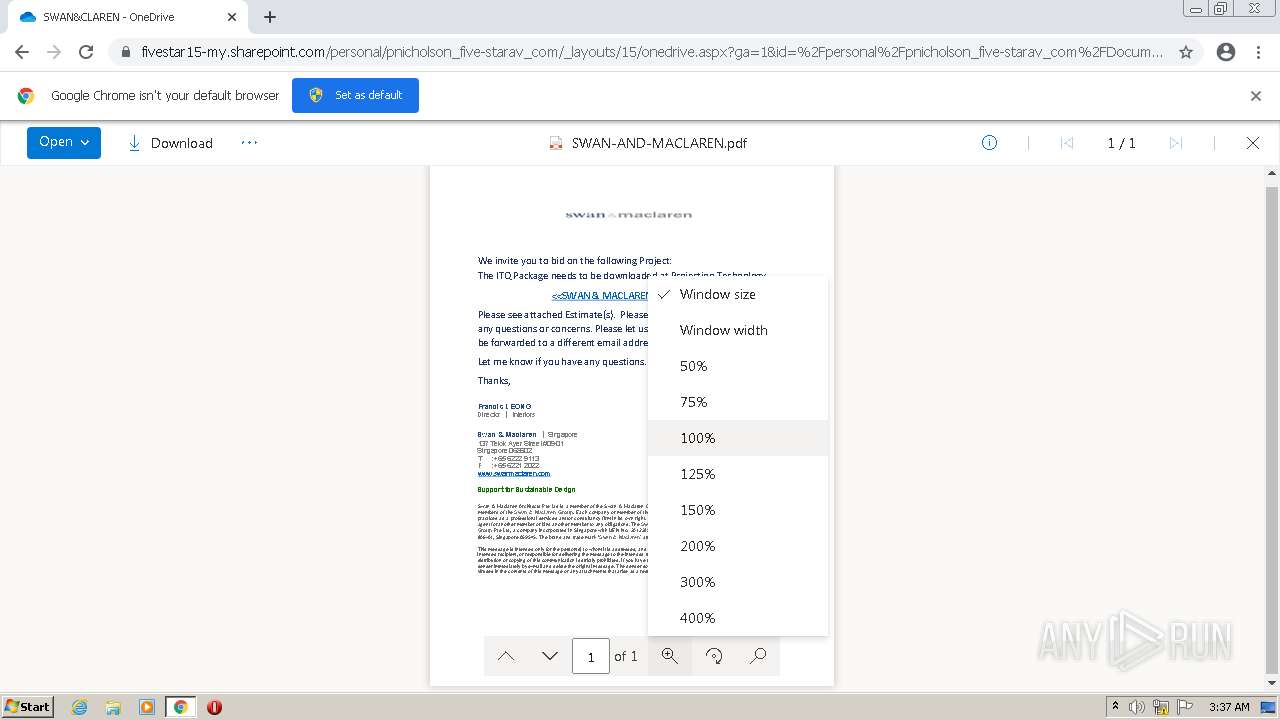Select Window width zoom option

point(738,330)
